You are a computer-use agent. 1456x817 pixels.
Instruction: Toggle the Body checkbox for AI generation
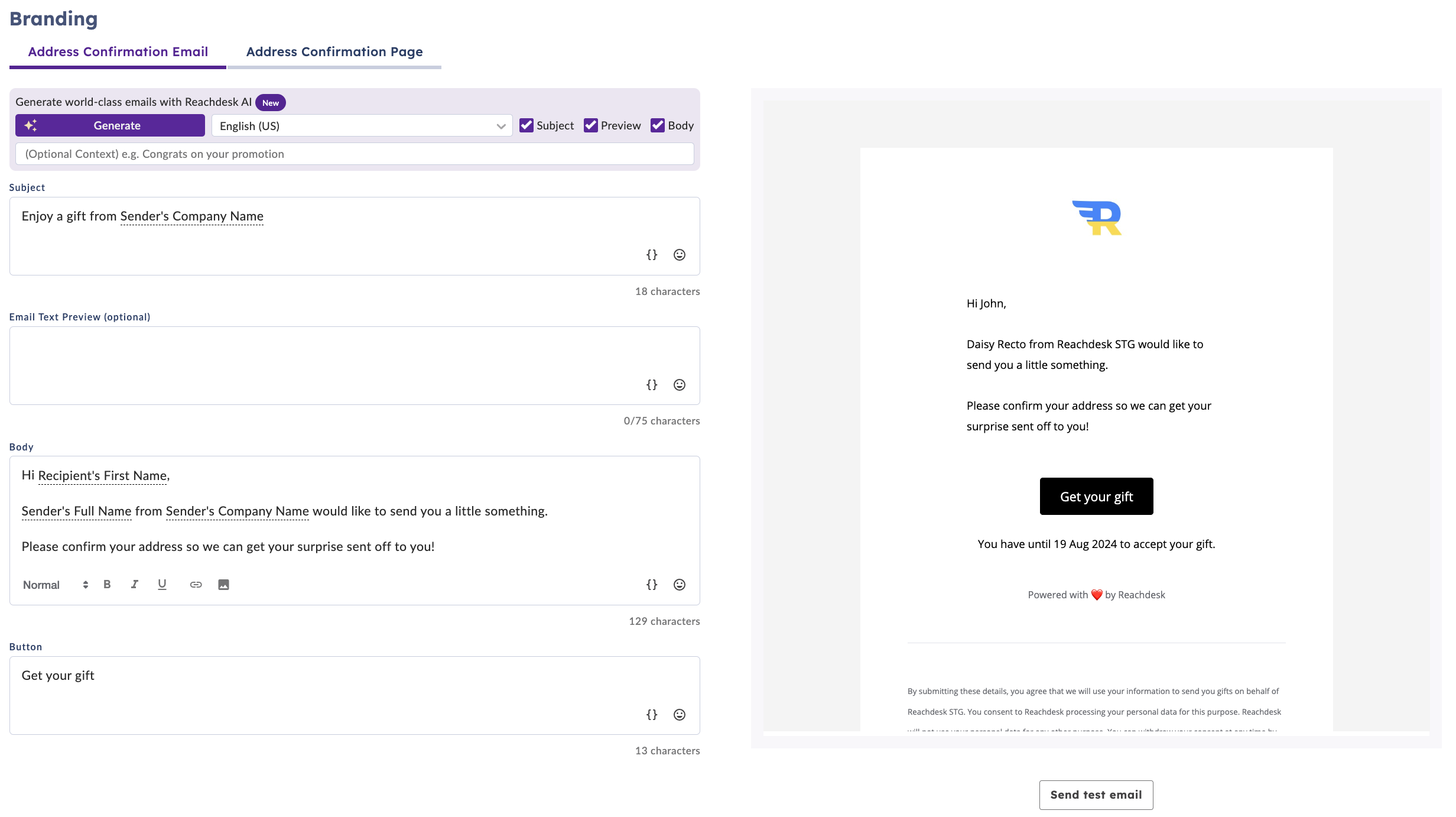tap(657, 125)
